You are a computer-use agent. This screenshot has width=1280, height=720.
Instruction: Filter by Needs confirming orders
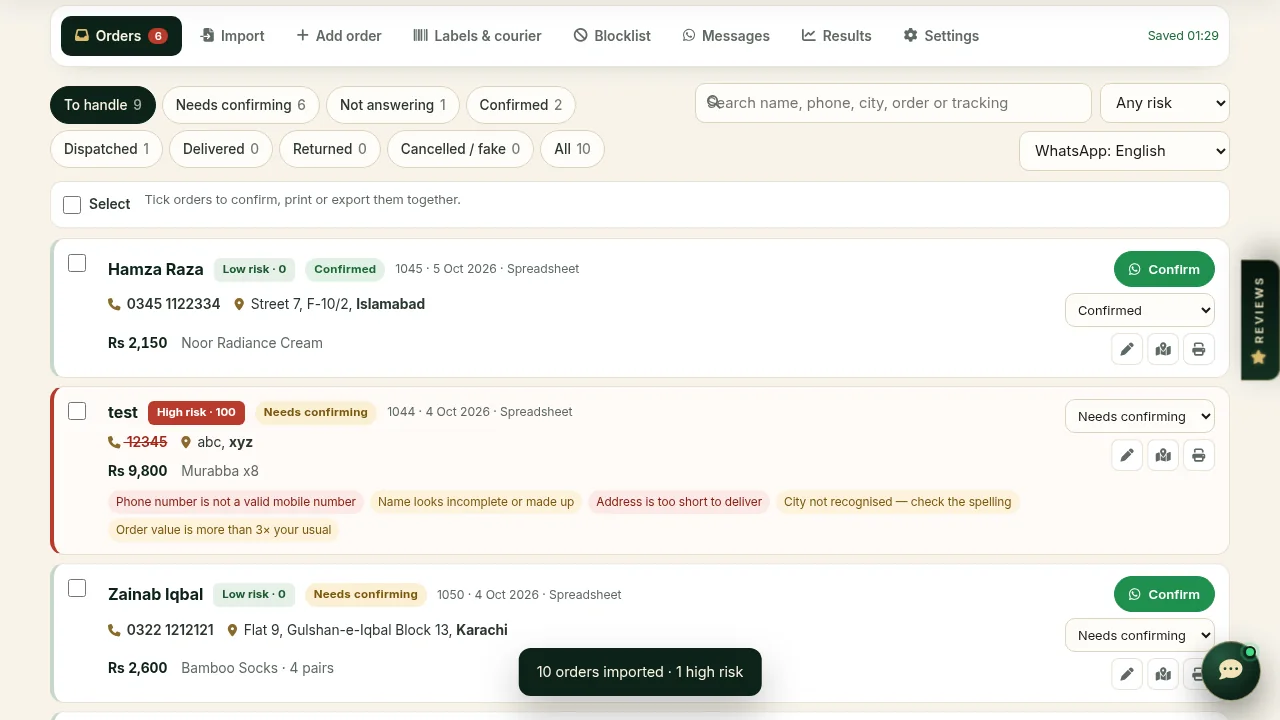coord(241,105)
